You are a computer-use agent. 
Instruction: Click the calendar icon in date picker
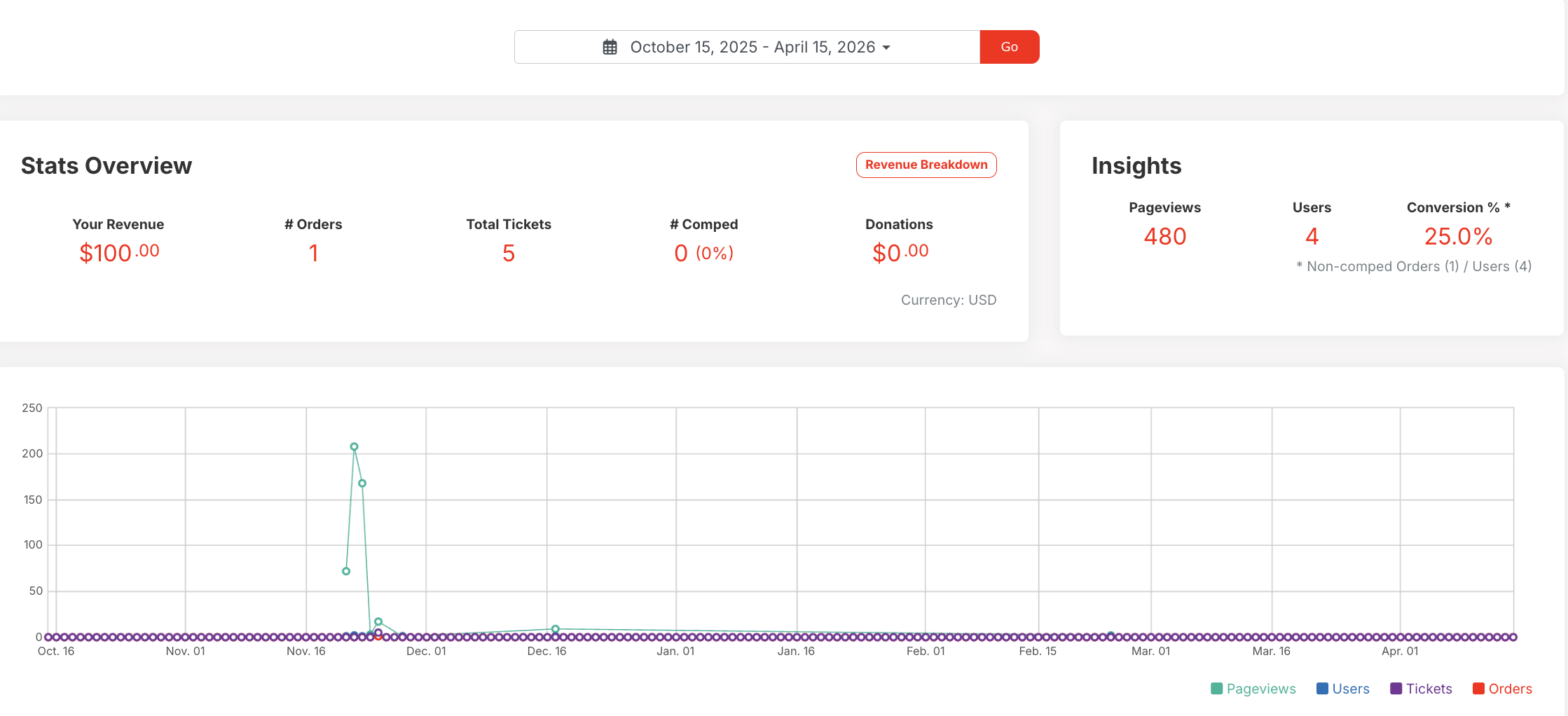click(x=610, y=47)
